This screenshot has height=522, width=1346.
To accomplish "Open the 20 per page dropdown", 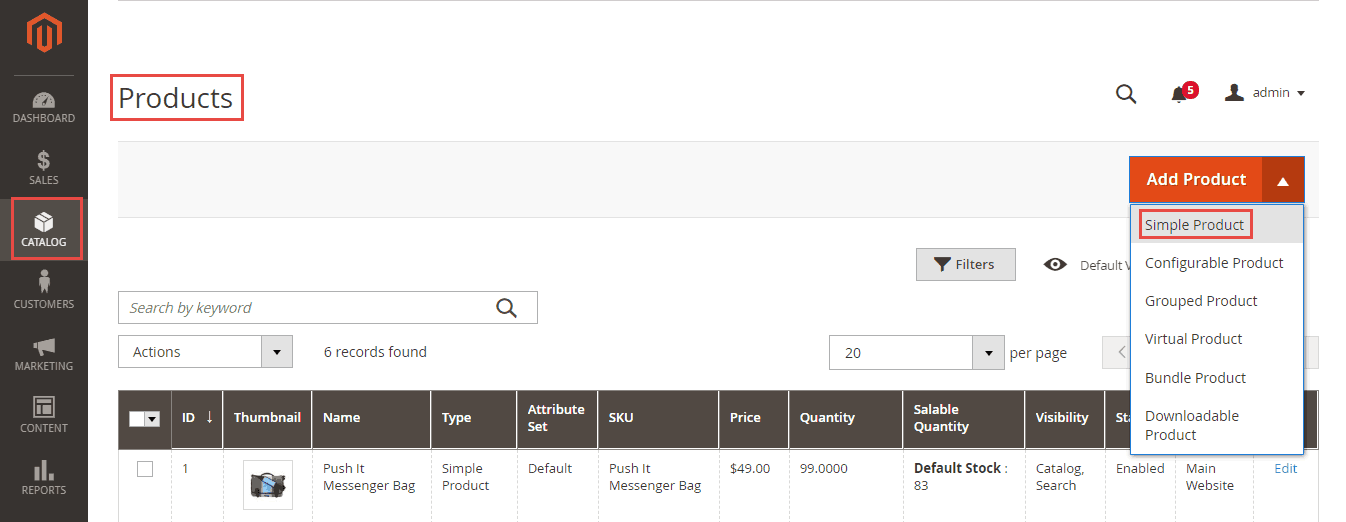I will coord(917,352).
